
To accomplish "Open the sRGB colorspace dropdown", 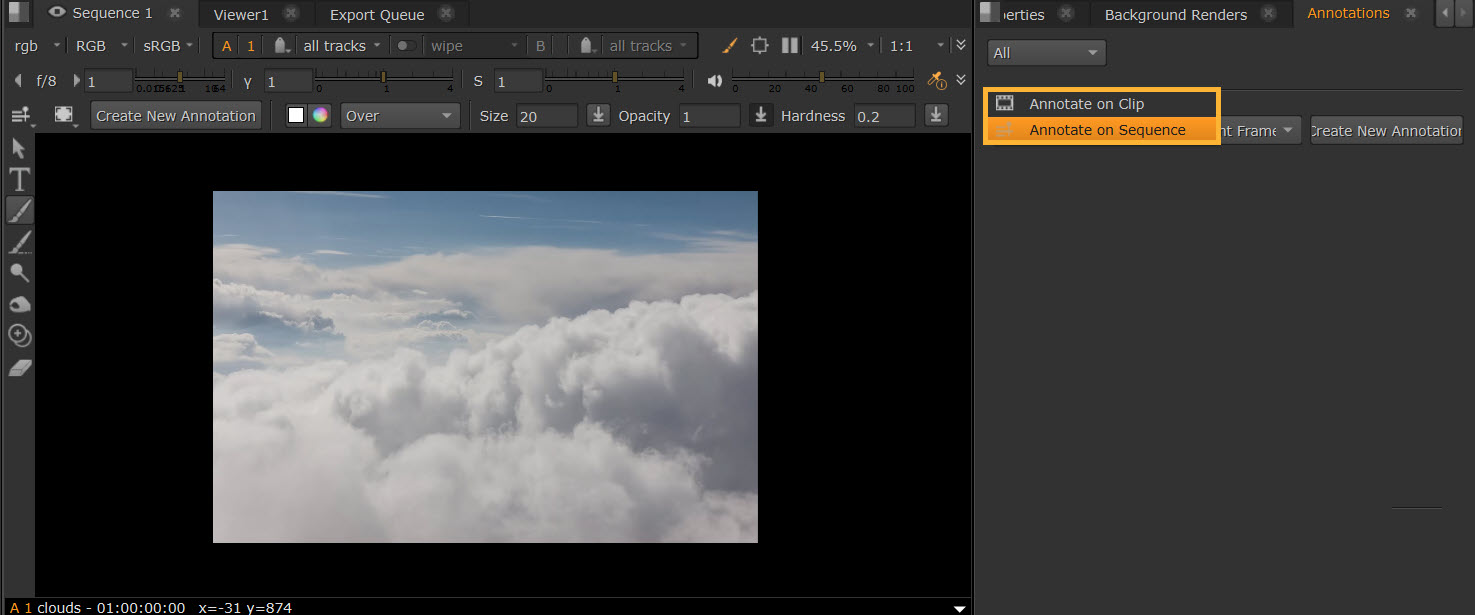I will [x=168, y=46].
